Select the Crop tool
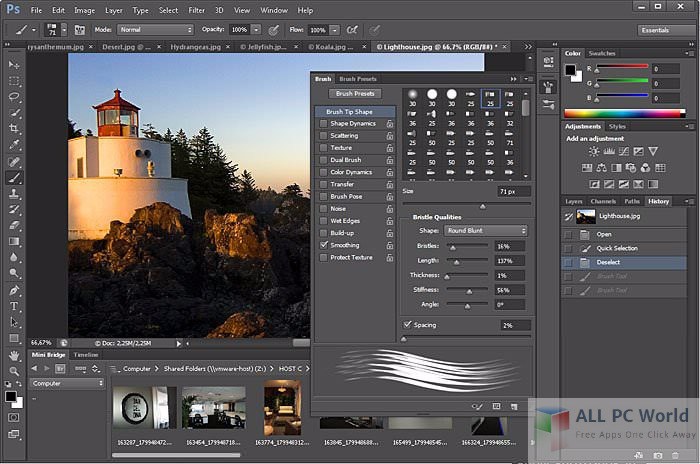This screenshot has height=464, width=700. coord(14,129)
